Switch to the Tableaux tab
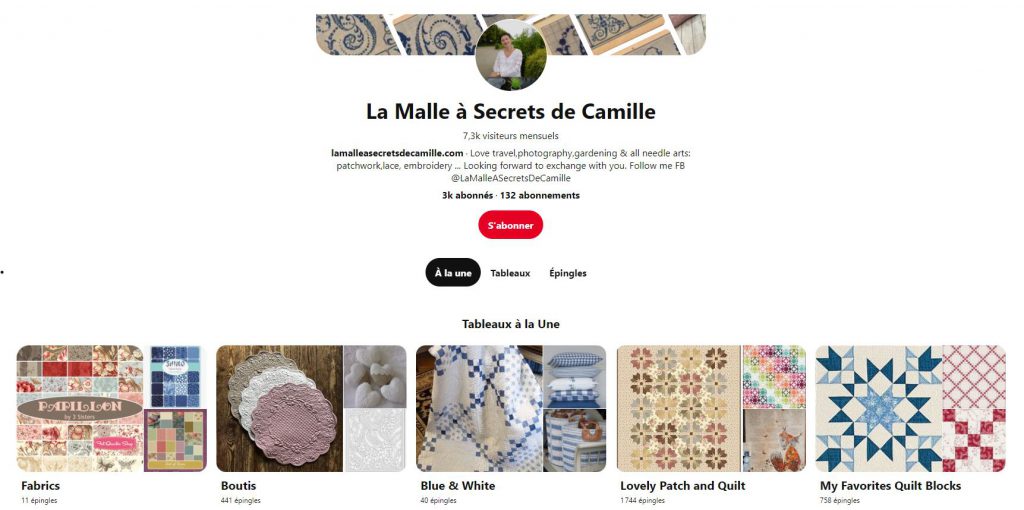Screen dimensions: 1024x510 (x=511, y=273)
